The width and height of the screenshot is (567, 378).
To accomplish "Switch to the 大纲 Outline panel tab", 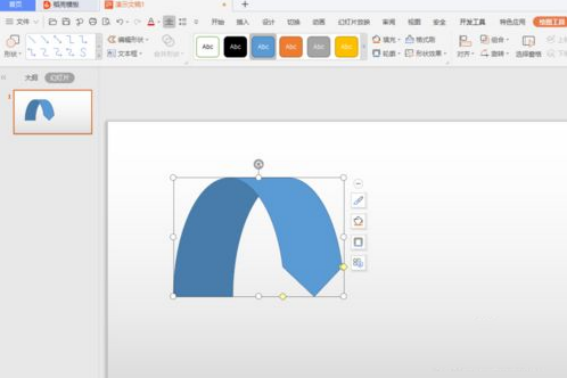I will tap(31, 78).
